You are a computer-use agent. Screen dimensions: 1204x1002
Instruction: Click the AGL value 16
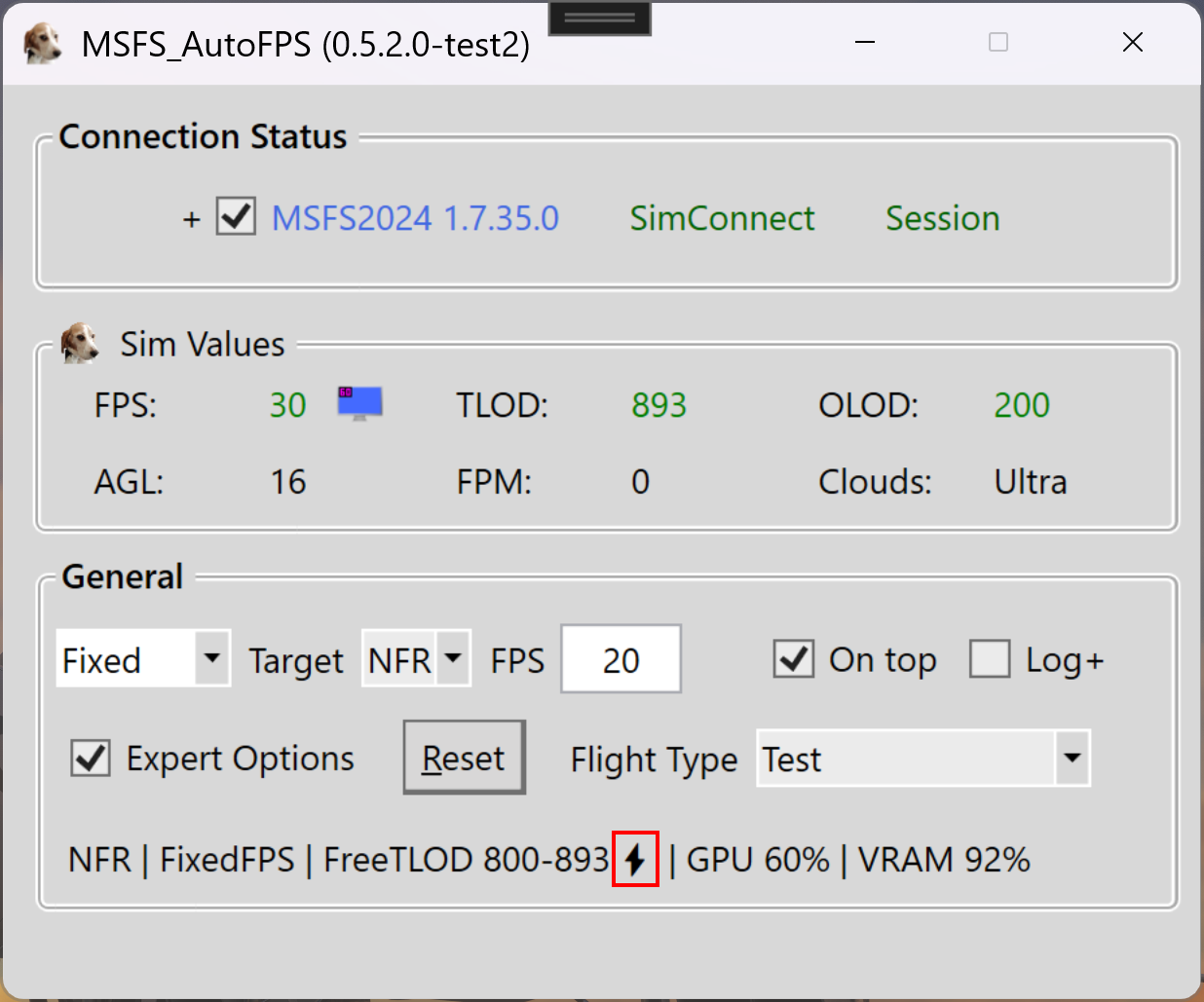288,482
